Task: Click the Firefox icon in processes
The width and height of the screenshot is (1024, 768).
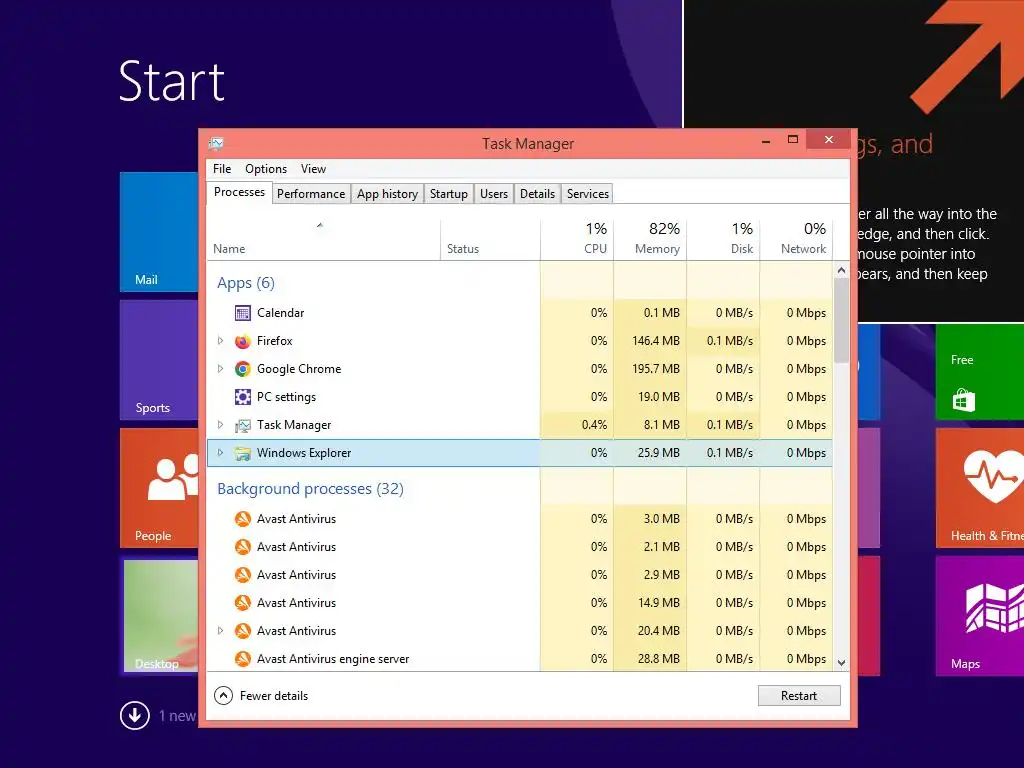Action: pyautogui.click(x=242, y=341)
